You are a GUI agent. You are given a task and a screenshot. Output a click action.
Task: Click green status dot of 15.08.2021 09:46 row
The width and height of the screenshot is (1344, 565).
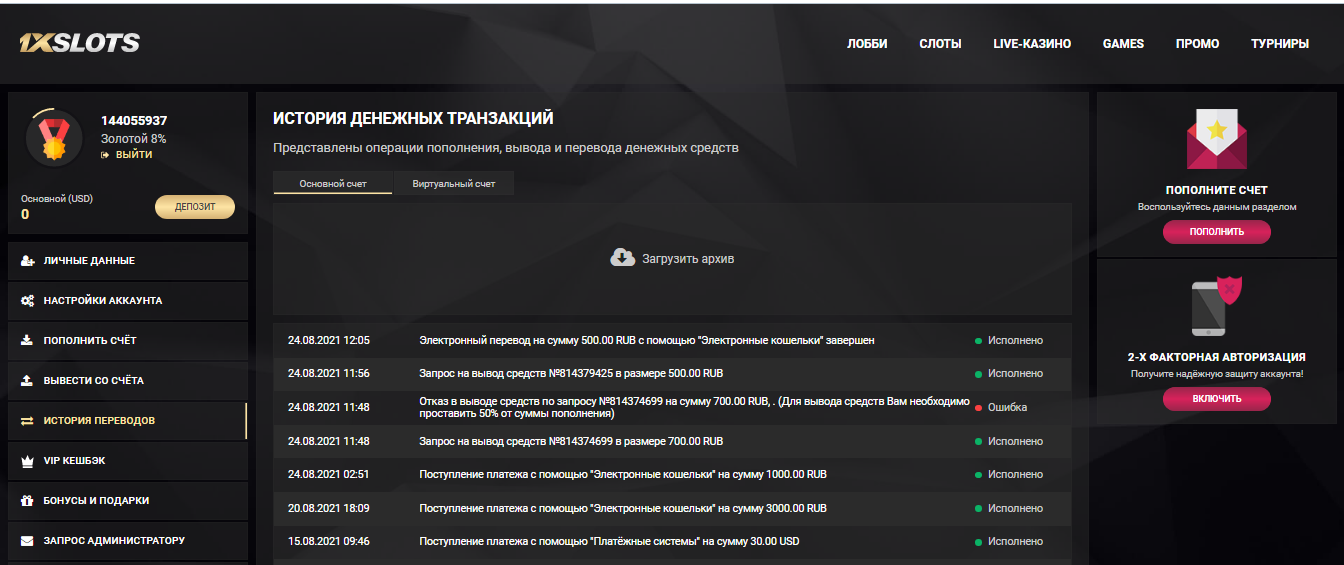click(x=978, y=542)
